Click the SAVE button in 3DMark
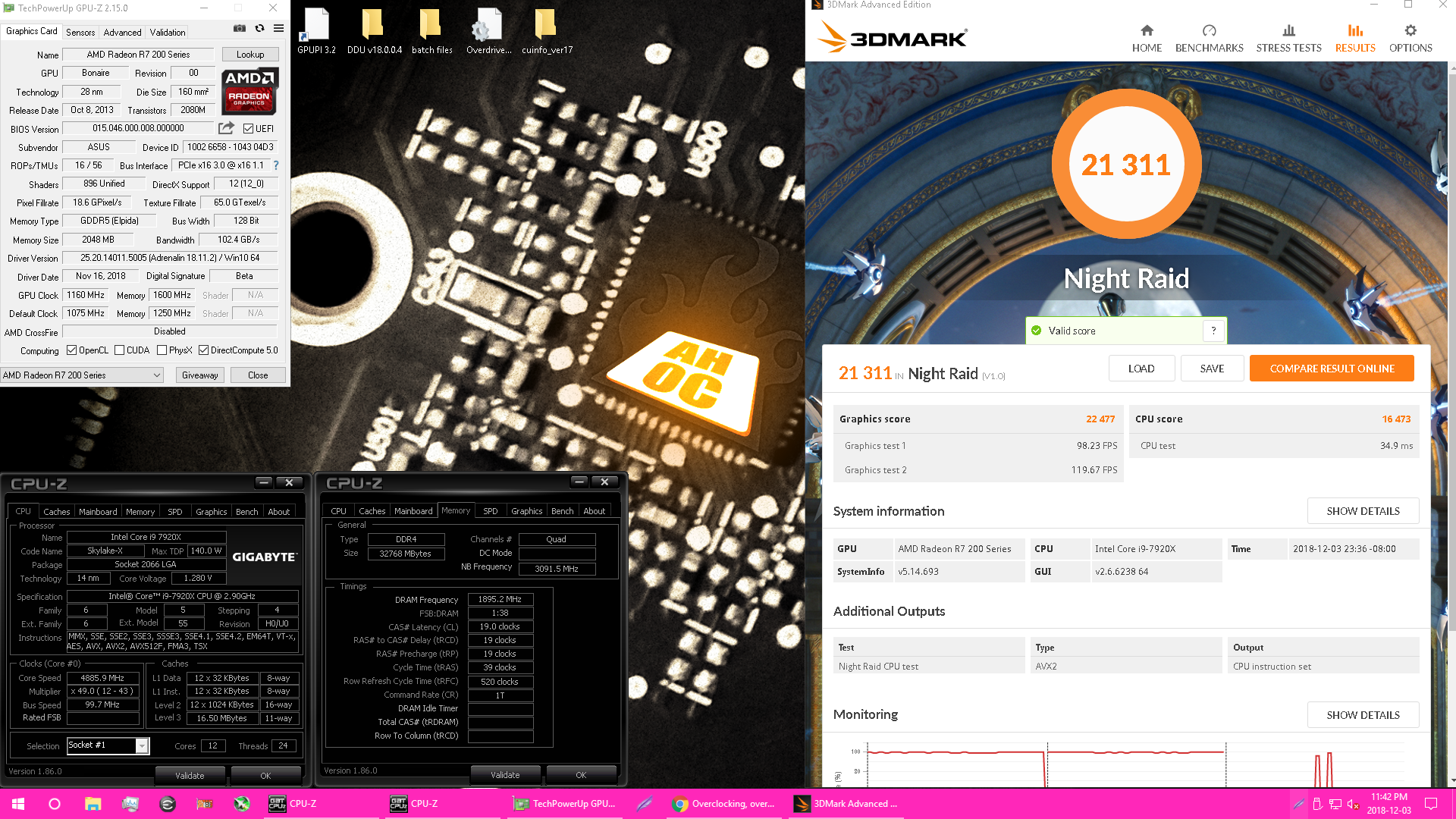Viewport: 1456px width, 819px height. (1212, 369)
